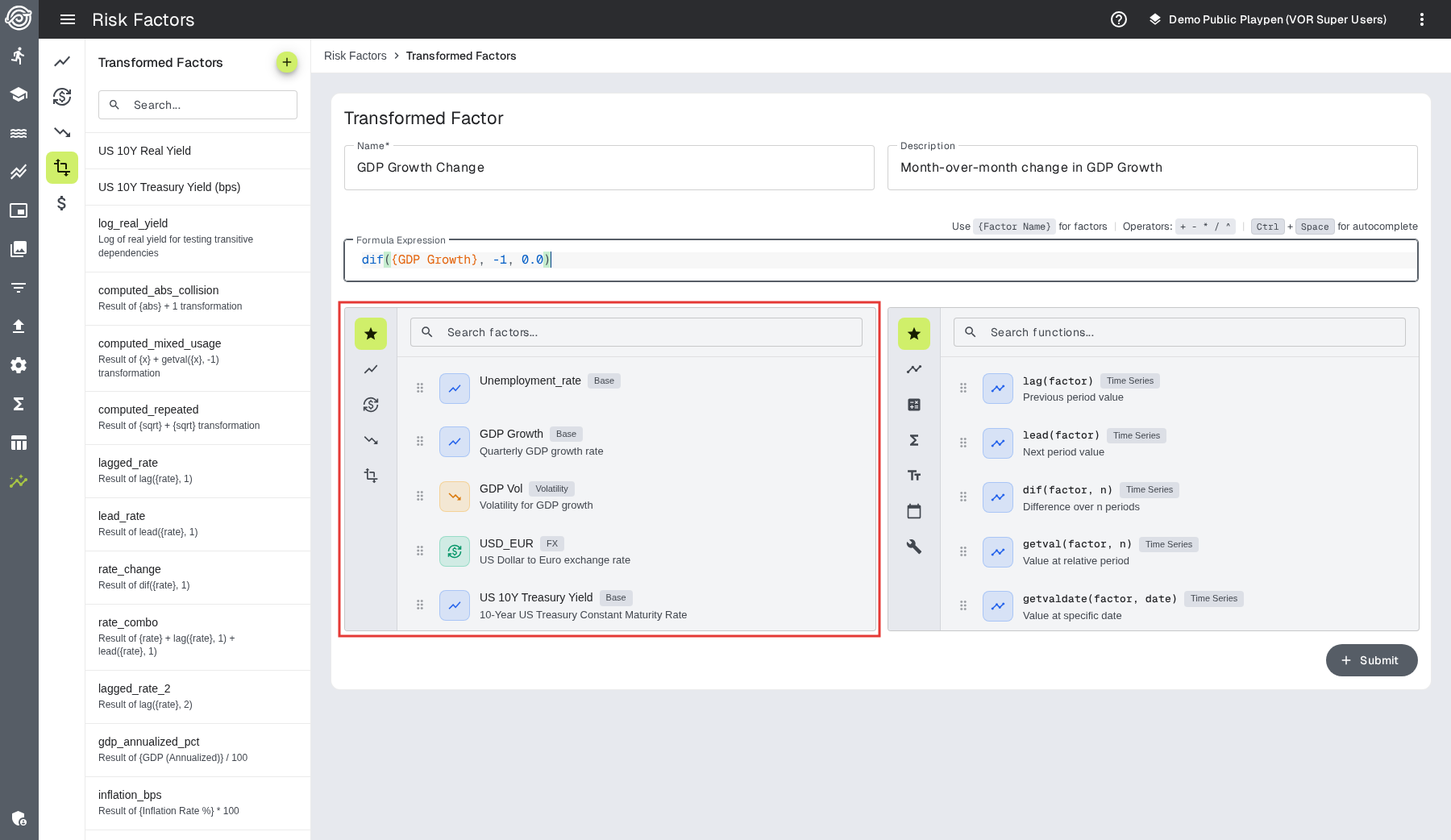Select the favorites star in functions panel
Viewport: 1451px width, 840px height.
[913, 334]
